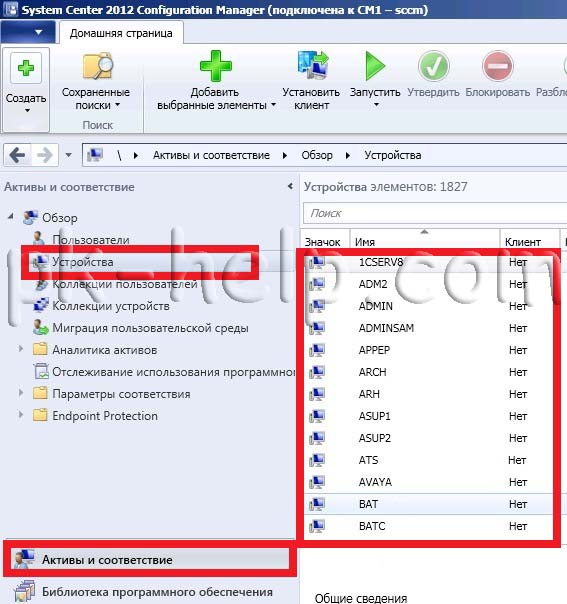
Task: Expand the Параметры соответствия node
Action: pos(21,393)
